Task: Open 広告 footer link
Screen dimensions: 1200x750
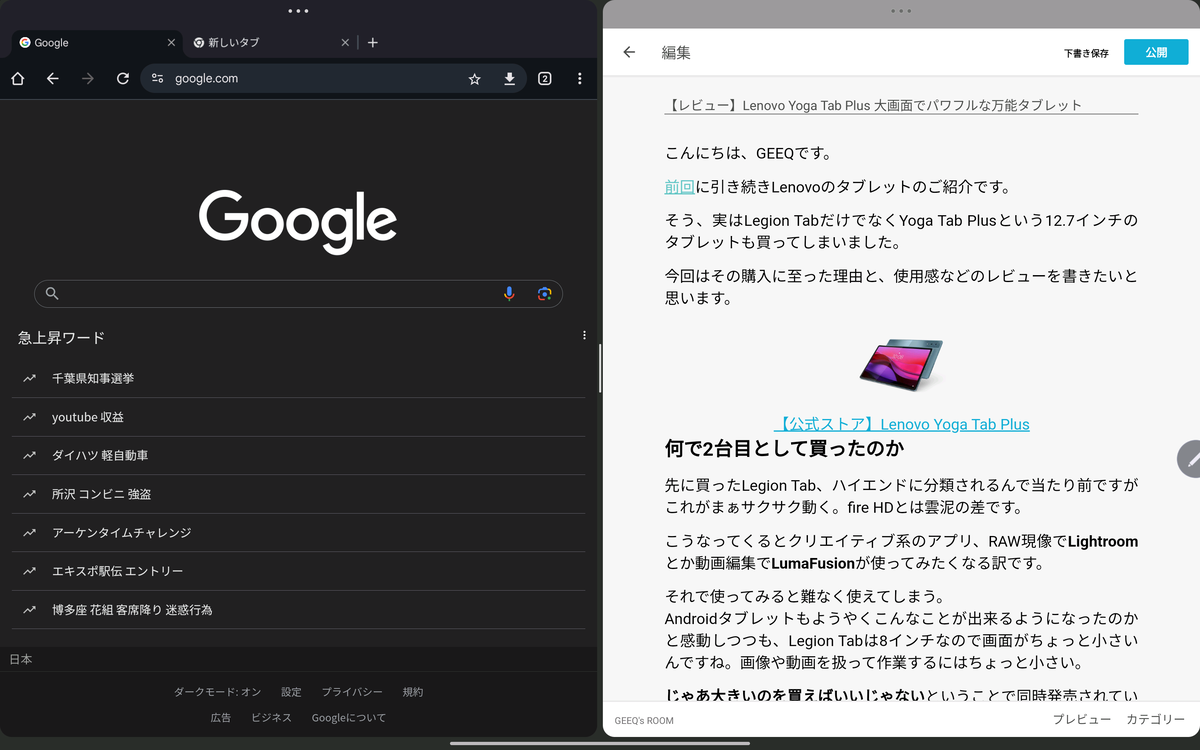Action: [221, 718]
